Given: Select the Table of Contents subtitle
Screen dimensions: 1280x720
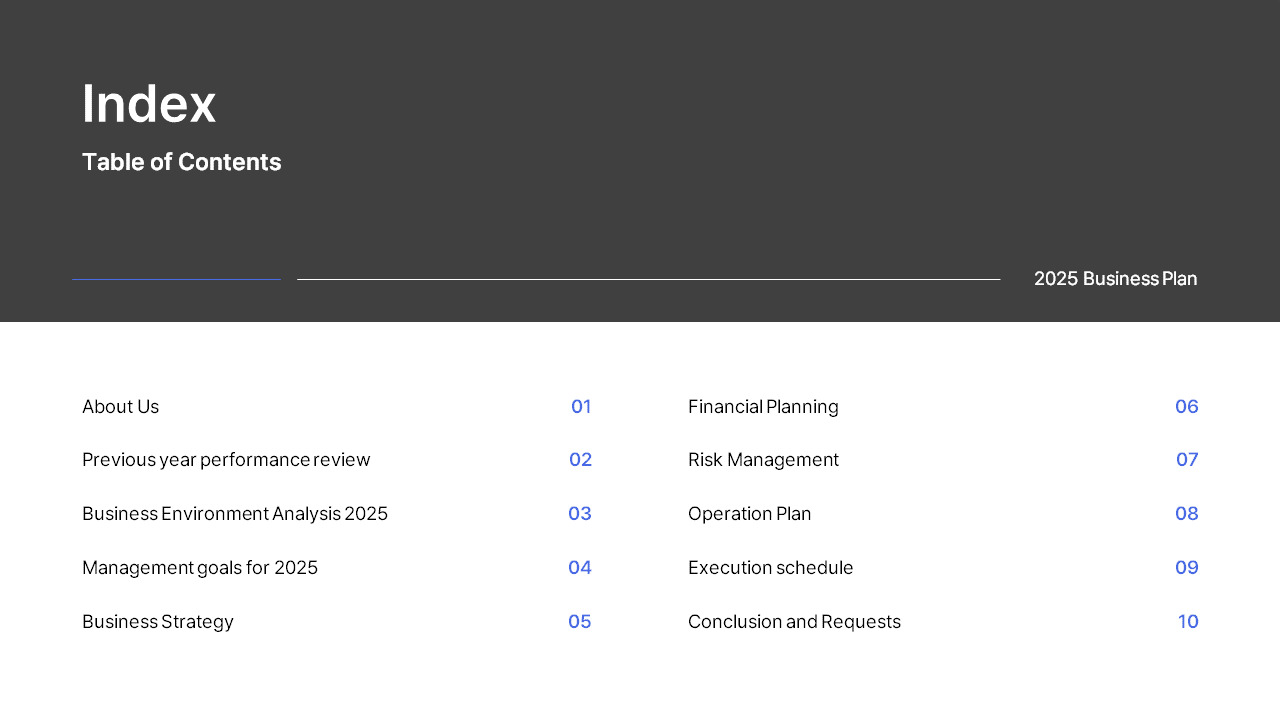Looking at the screenshot, I should click(182, 162).
